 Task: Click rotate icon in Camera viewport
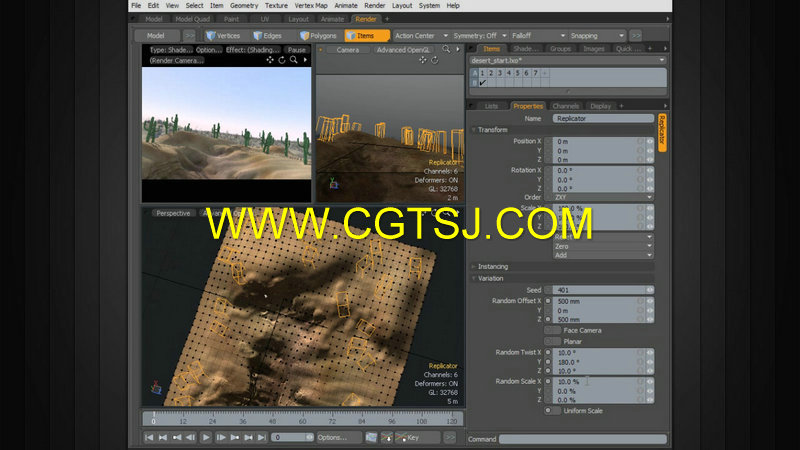coord(435,60)
